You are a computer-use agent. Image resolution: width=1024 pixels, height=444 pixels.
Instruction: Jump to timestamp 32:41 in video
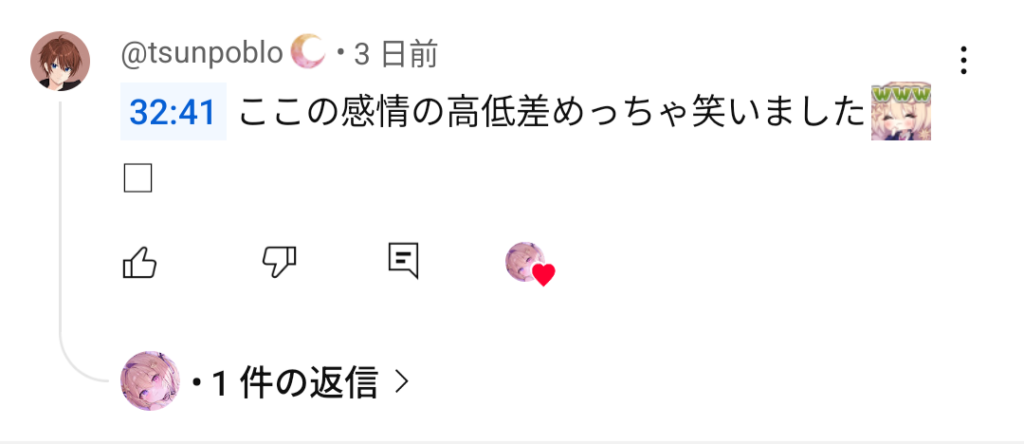coord(173,112)
